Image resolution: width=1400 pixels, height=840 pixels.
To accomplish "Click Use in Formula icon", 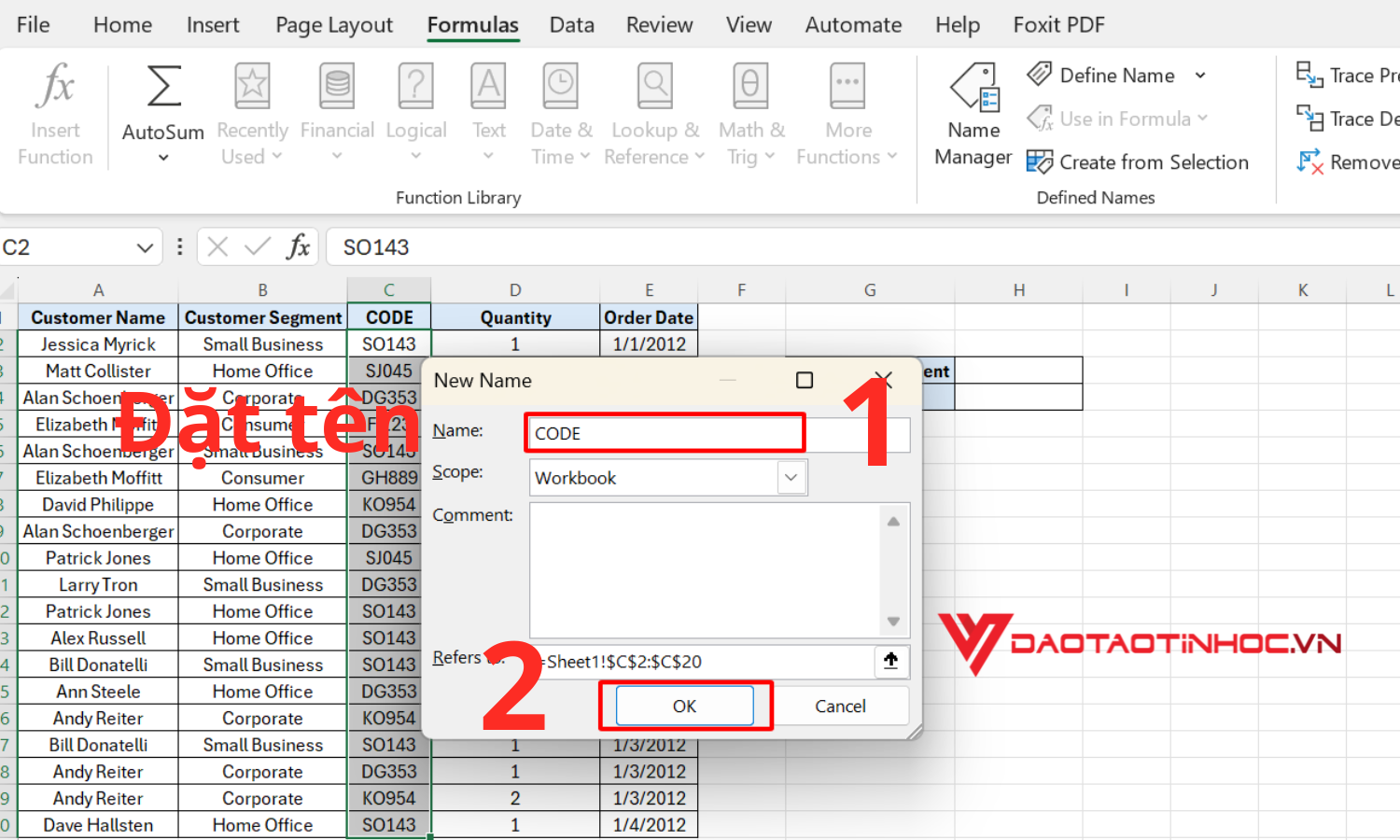I will [1040, 119].
